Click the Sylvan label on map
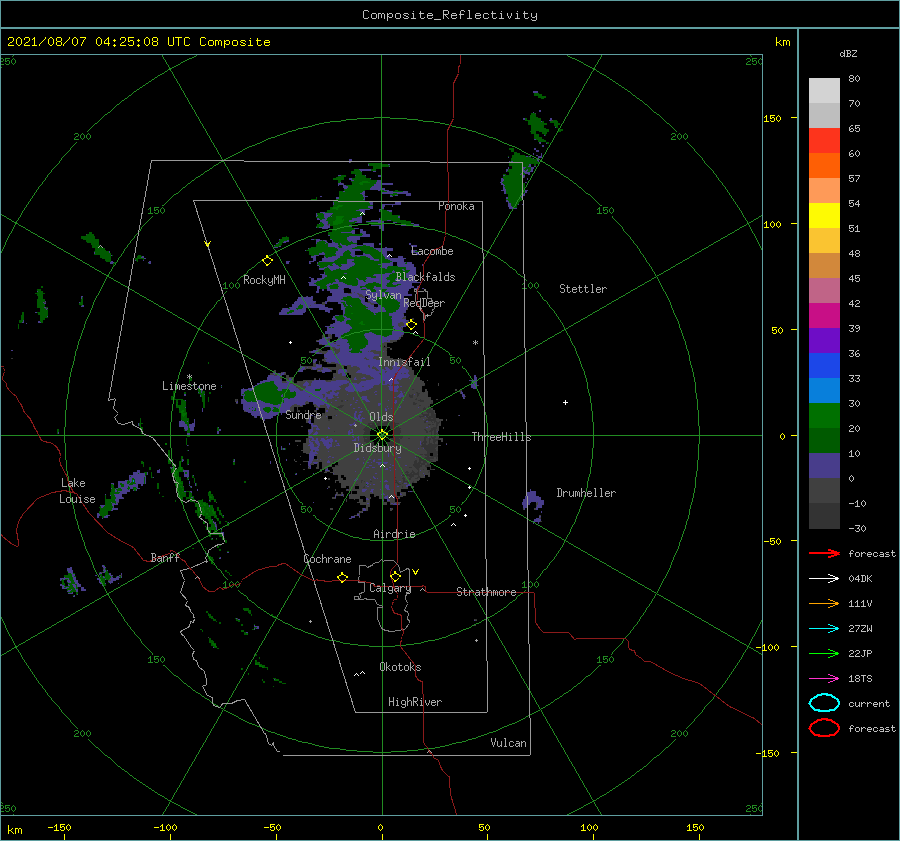This screenshot has width=900, height=841. pos(383,295)
